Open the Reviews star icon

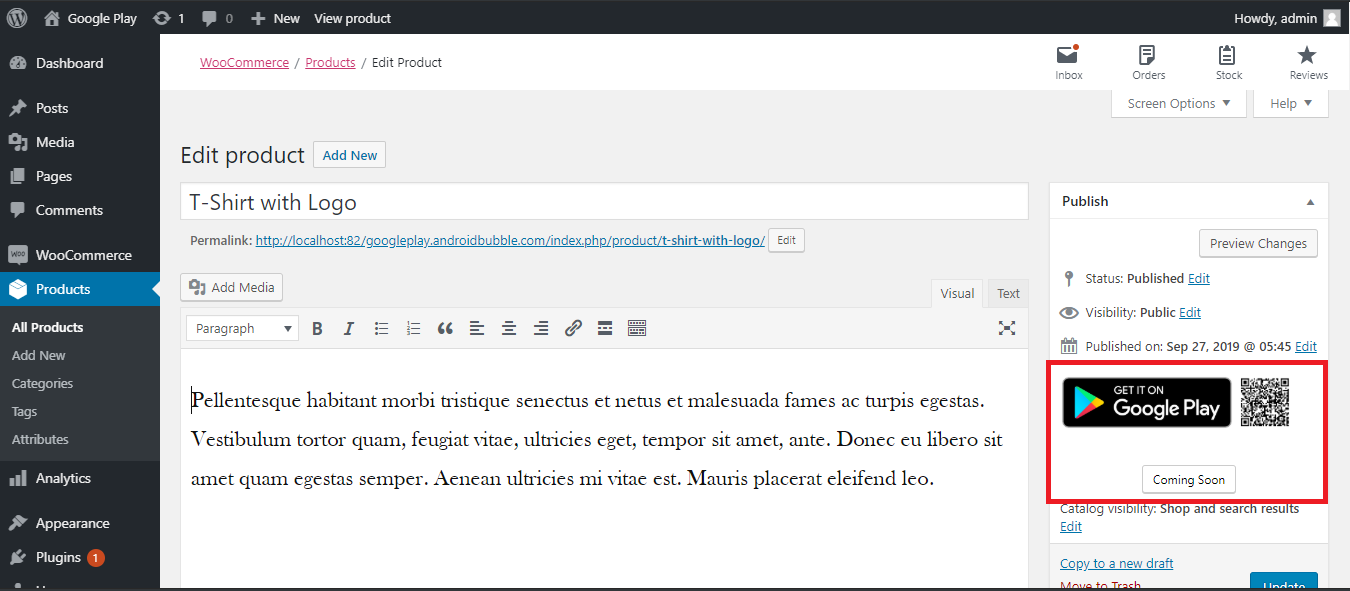coord(1308,62)
